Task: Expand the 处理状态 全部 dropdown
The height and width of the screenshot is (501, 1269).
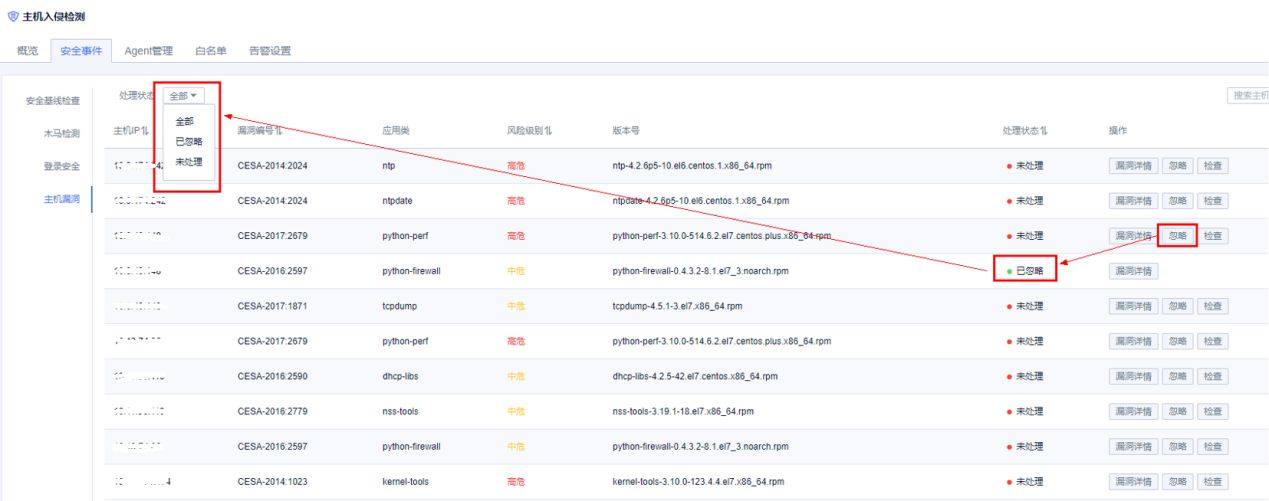Action: (x=183, y=96)
